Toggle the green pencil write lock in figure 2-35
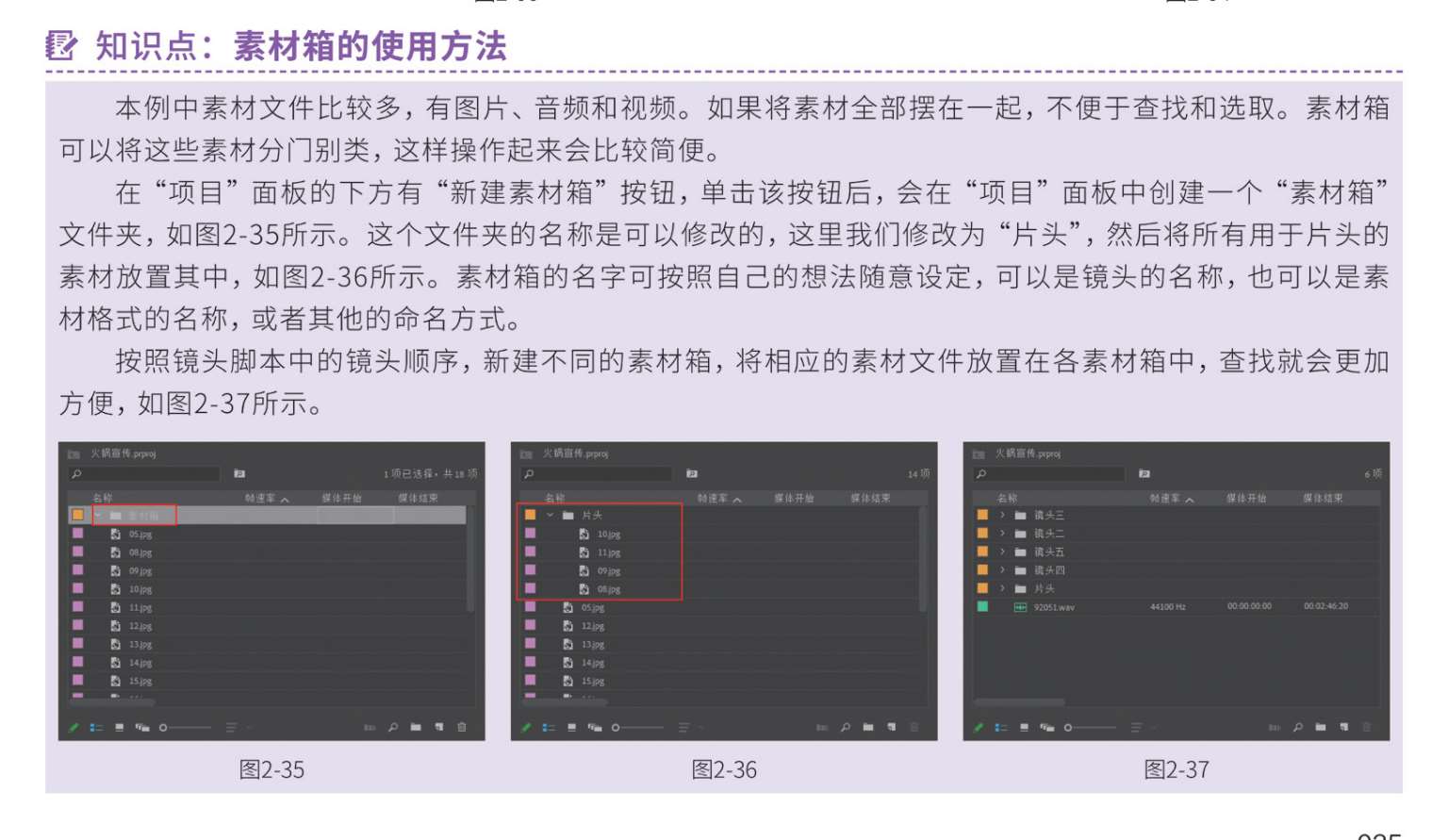This screenshot has width=1448, height=840. (x=74, y=728)
